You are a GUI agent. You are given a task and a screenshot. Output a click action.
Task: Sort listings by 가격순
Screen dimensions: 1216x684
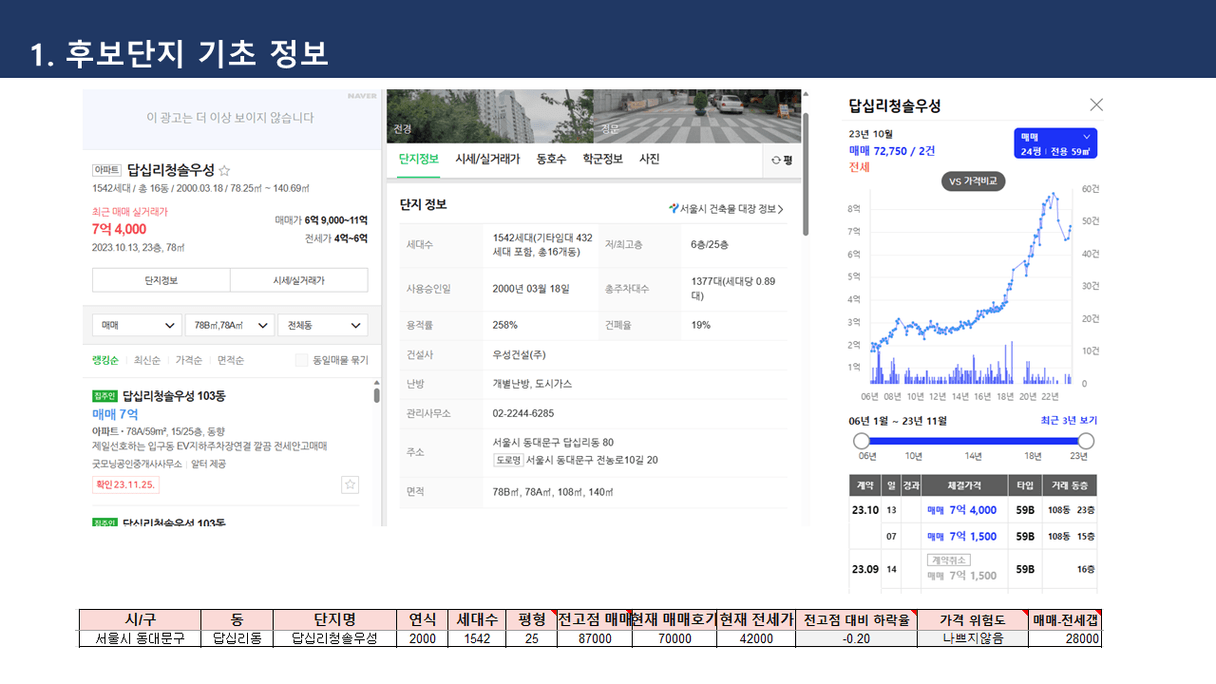click(189, 360)
